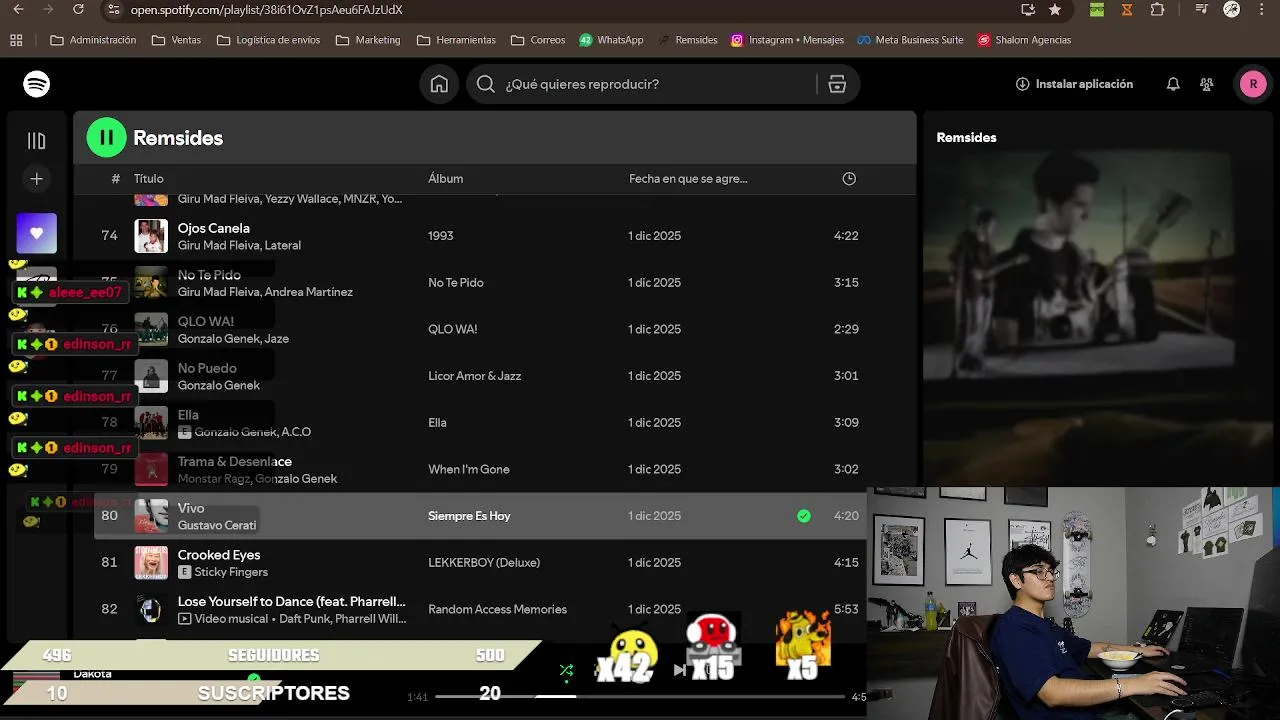The width and height of the screenshot is (1280, 720).
Task: Open Instagram • Mensajes bookmark
Action: click(x=787, y=40)
